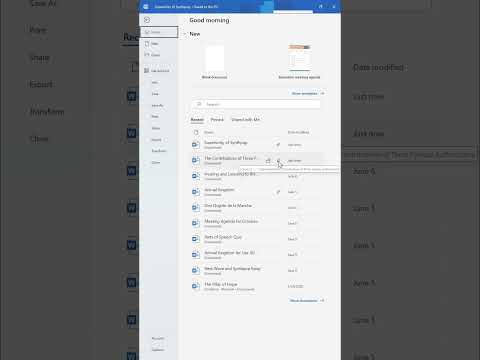Click the New page icon in sidebar
Viewport: 480px width, 360px height.
point(147,44)
